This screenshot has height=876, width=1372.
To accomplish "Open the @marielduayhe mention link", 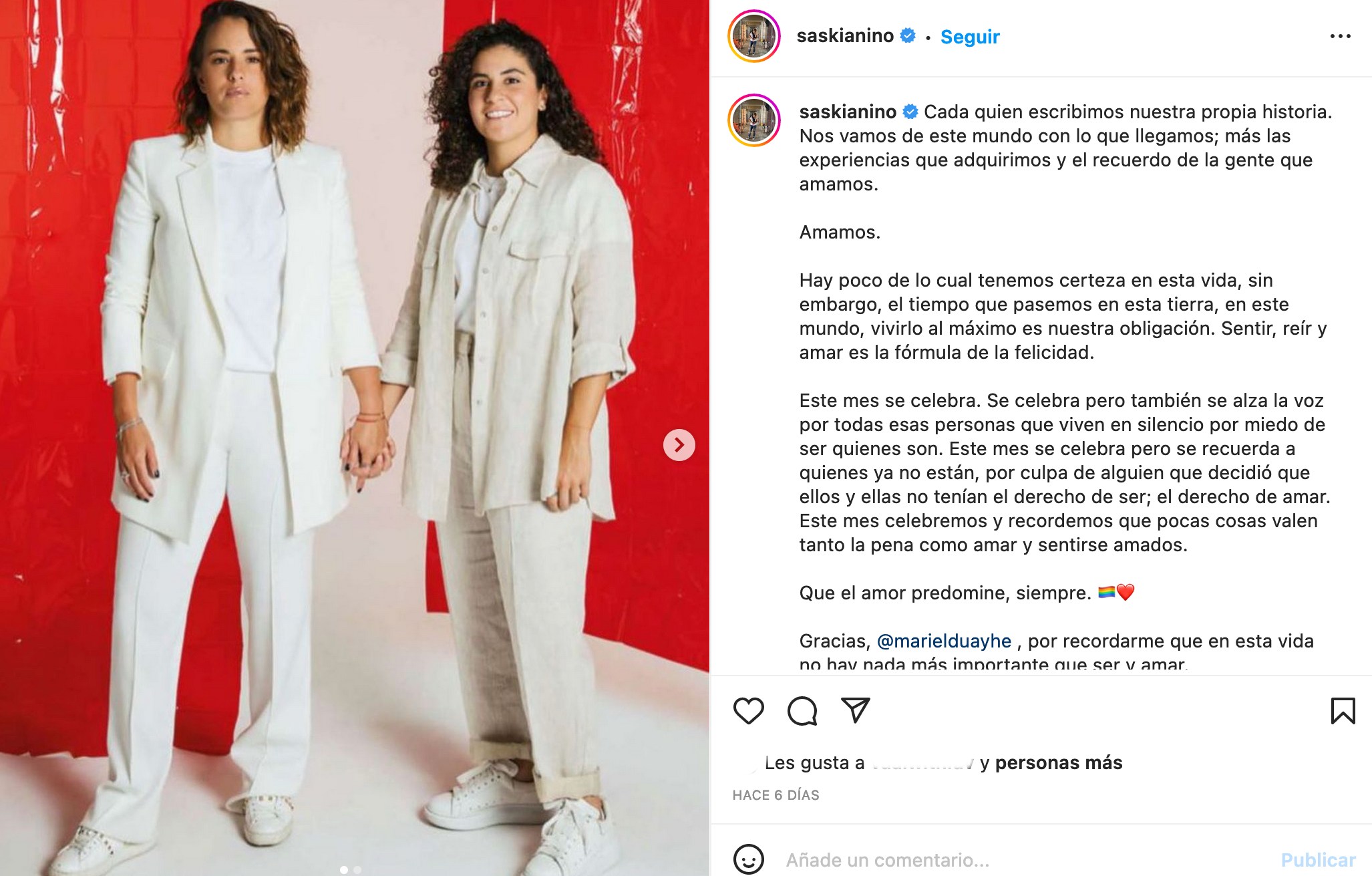I will coord(944,641).
